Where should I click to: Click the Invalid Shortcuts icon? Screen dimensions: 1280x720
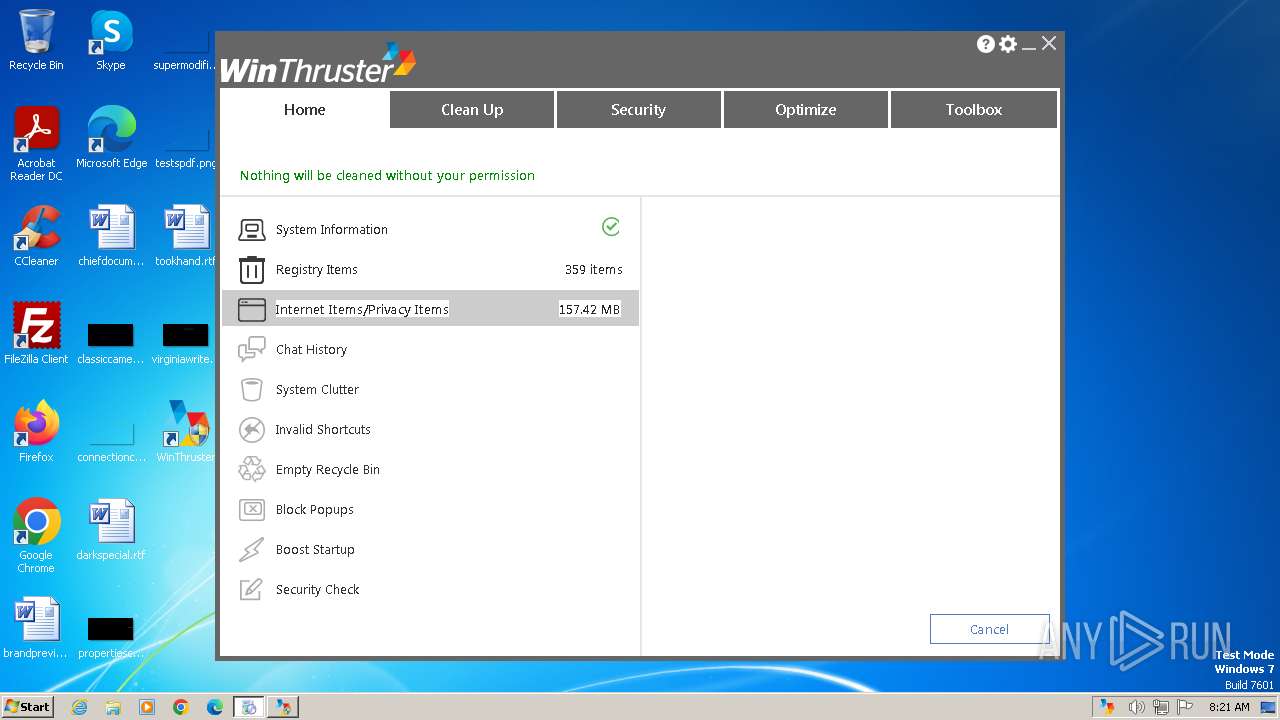(x=251, y=430)
